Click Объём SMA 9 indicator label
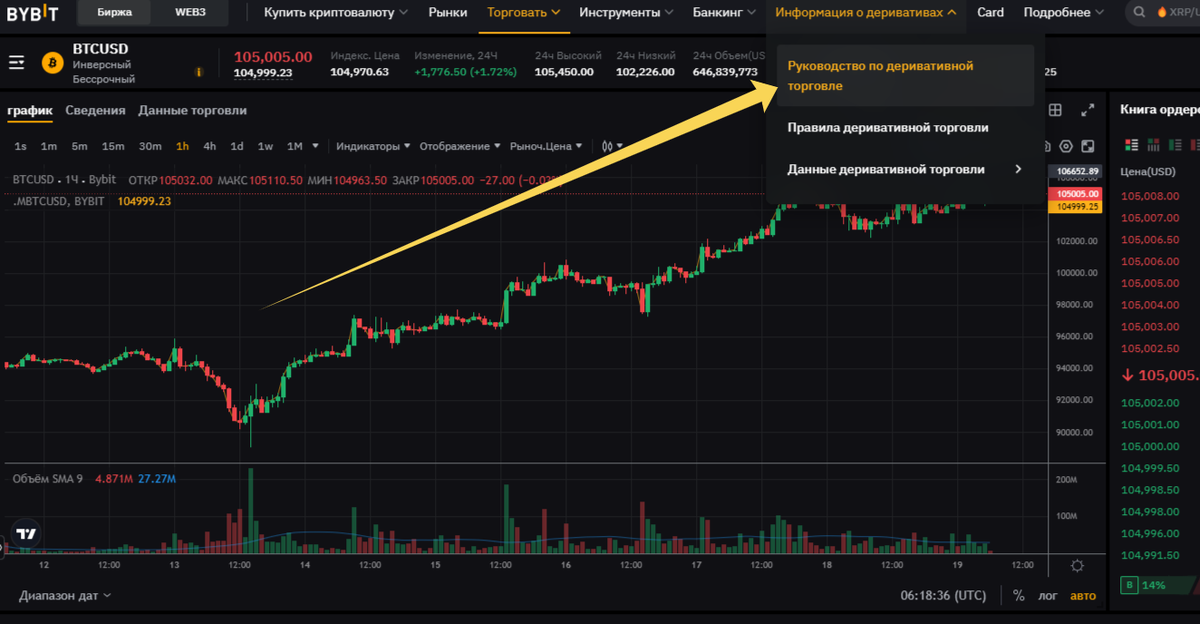 (48, 479)
